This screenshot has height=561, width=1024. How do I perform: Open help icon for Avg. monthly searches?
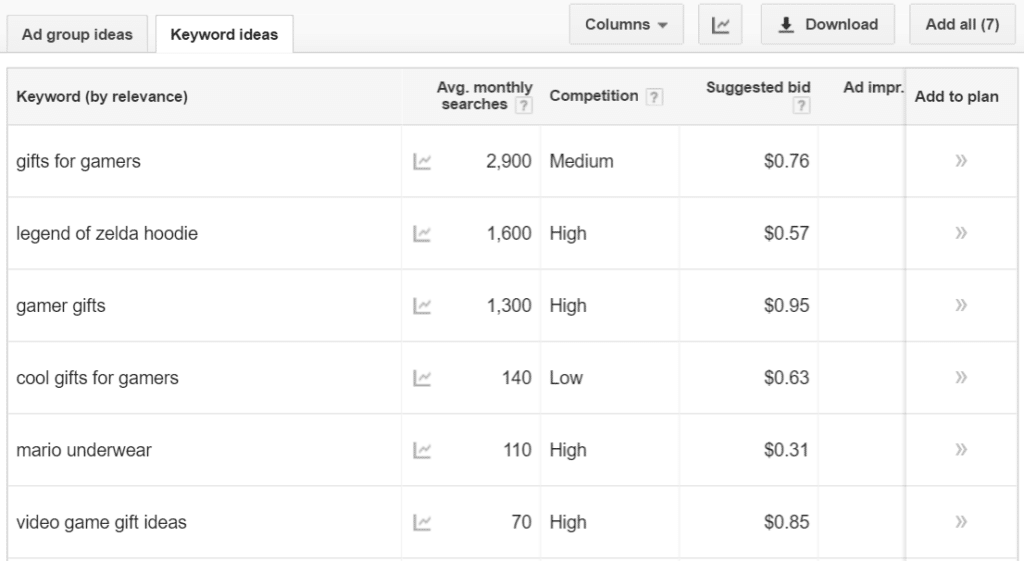[x=523, y=105]
